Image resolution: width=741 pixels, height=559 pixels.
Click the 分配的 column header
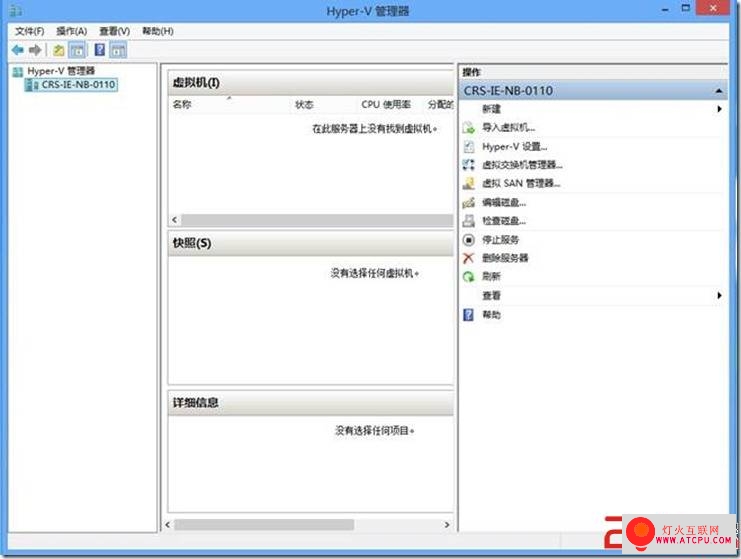coord(440,104)
